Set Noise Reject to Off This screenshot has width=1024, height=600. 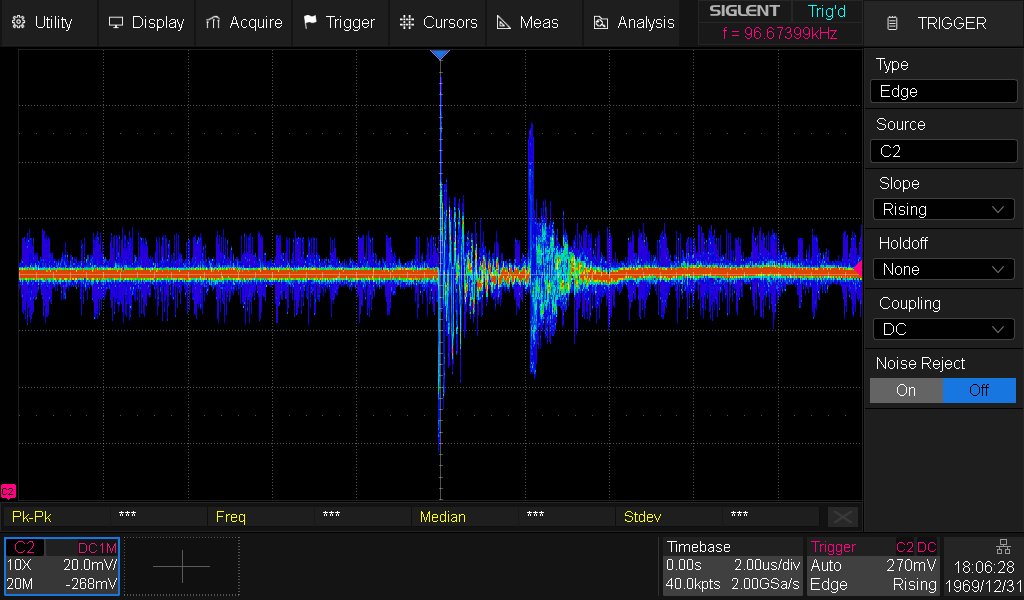coord(979,390)
